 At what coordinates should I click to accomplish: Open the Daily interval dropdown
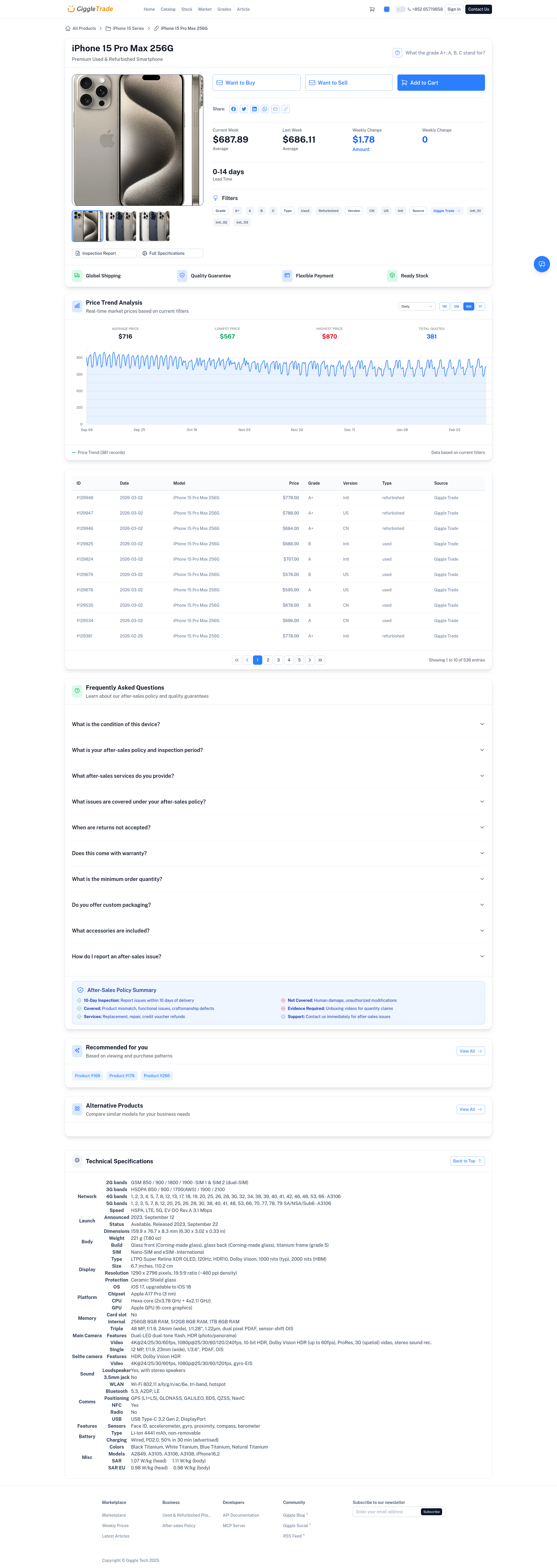pos(416,306)
